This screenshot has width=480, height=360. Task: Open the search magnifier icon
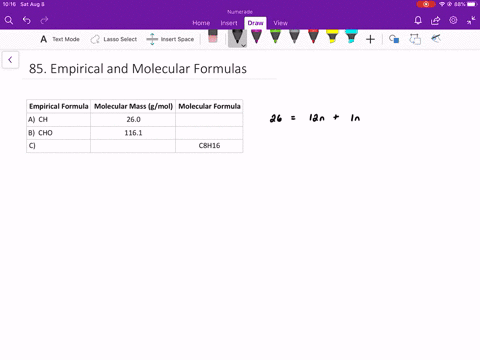click(9, 20)
